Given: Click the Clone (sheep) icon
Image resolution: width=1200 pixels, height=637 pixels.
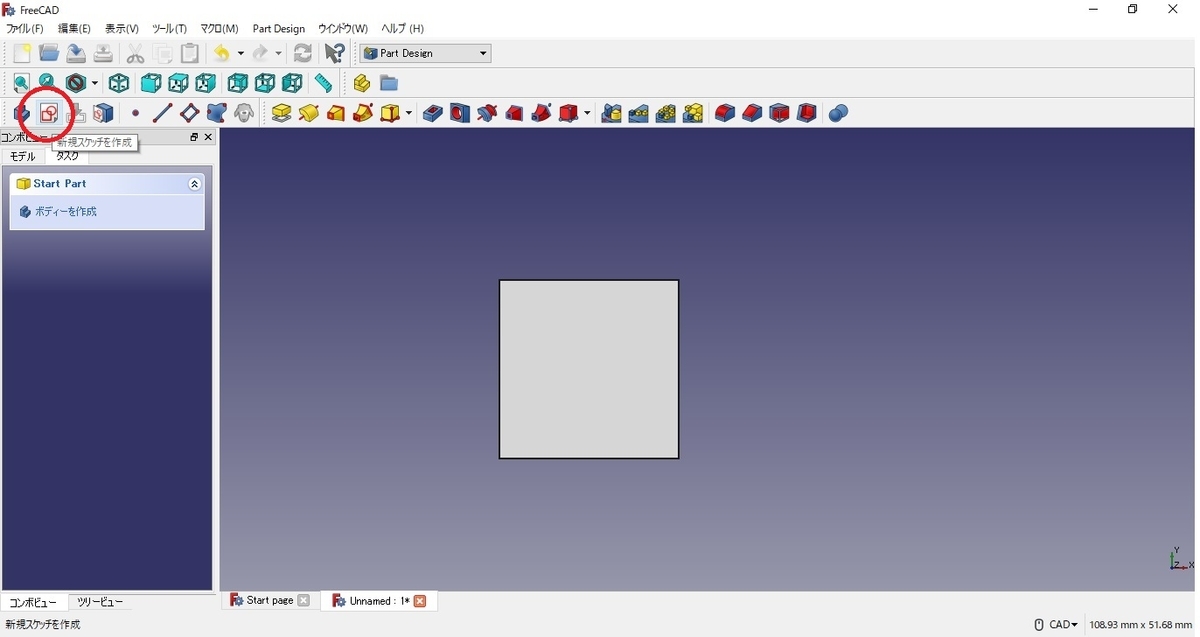Looking at the screenshot, I should click(244, 113).
